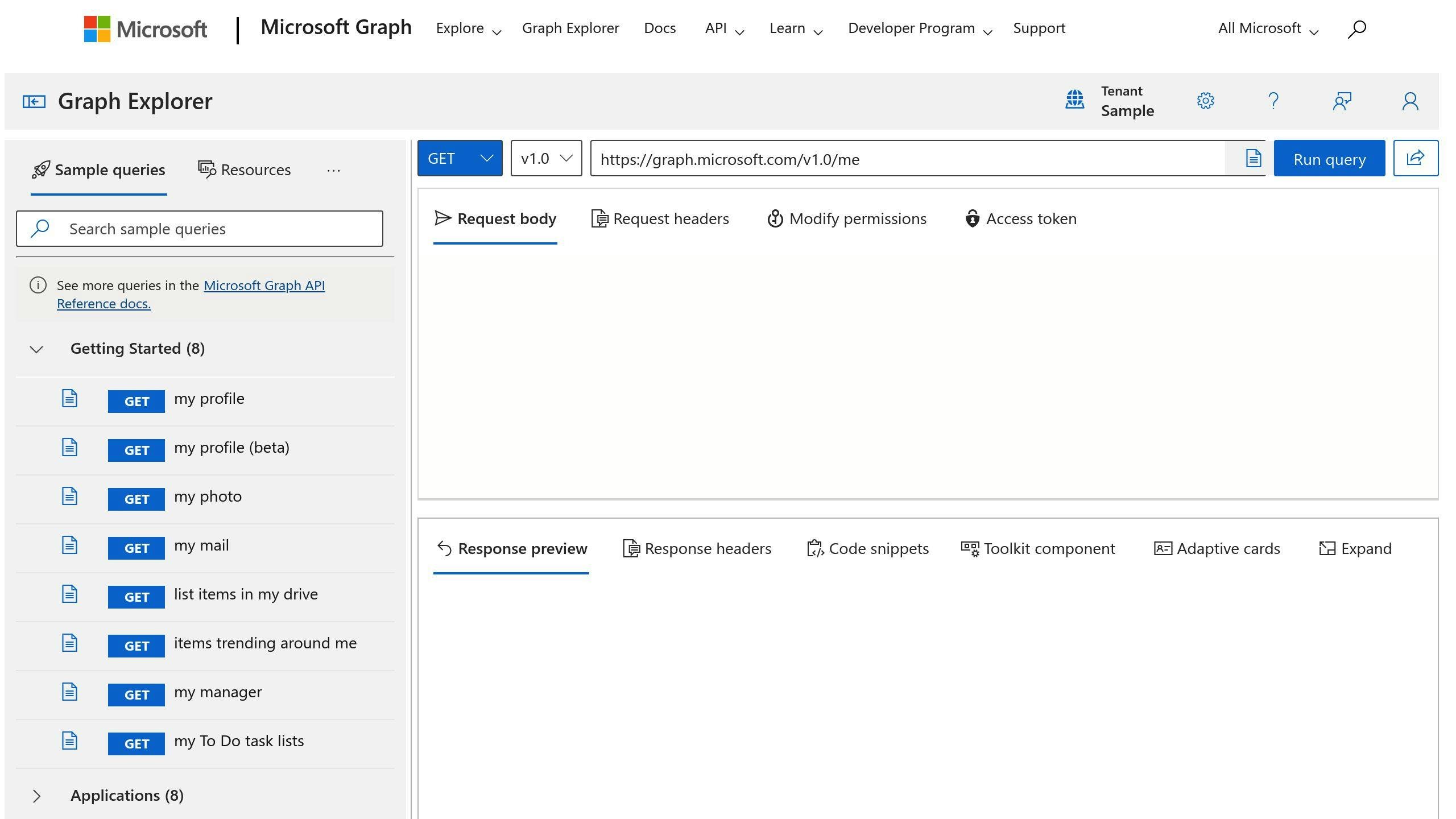Select the Request headers tab
The width and height of the screenshot is (1456, 819).
pyautogui.click(x=660, y=219)
